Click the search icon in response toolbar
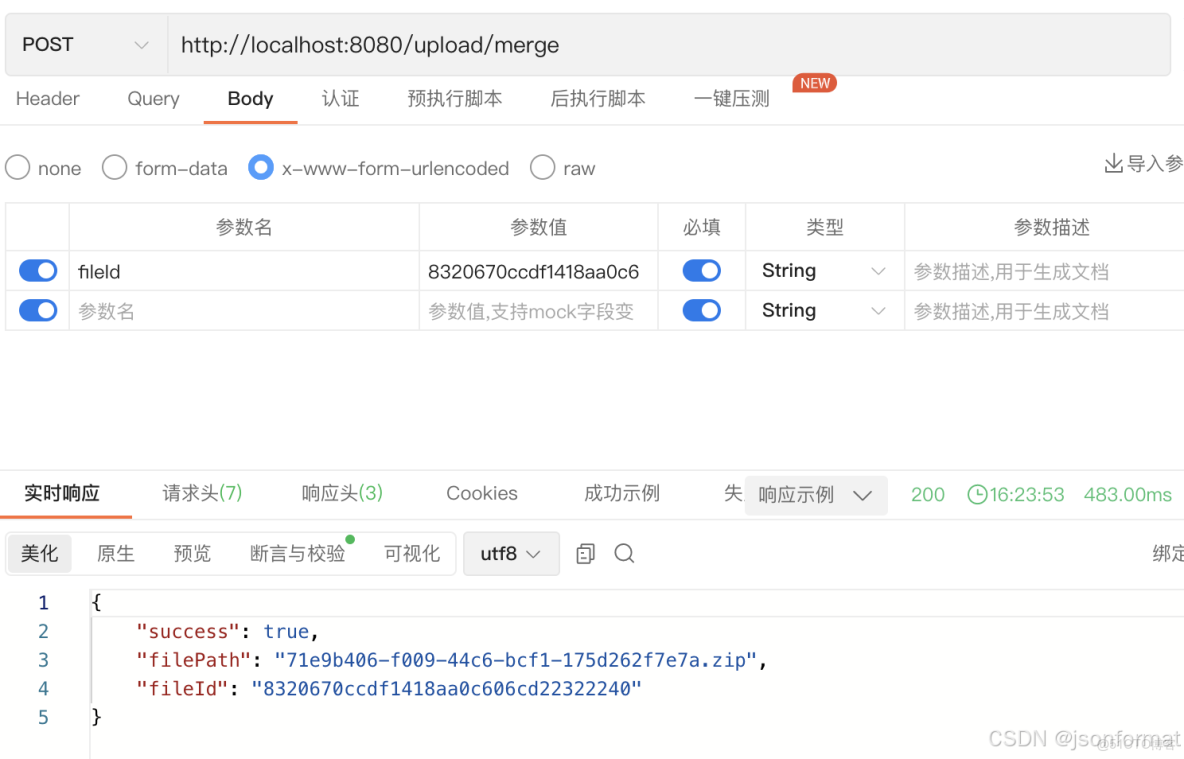1184x759 pixels. [624, 553]
